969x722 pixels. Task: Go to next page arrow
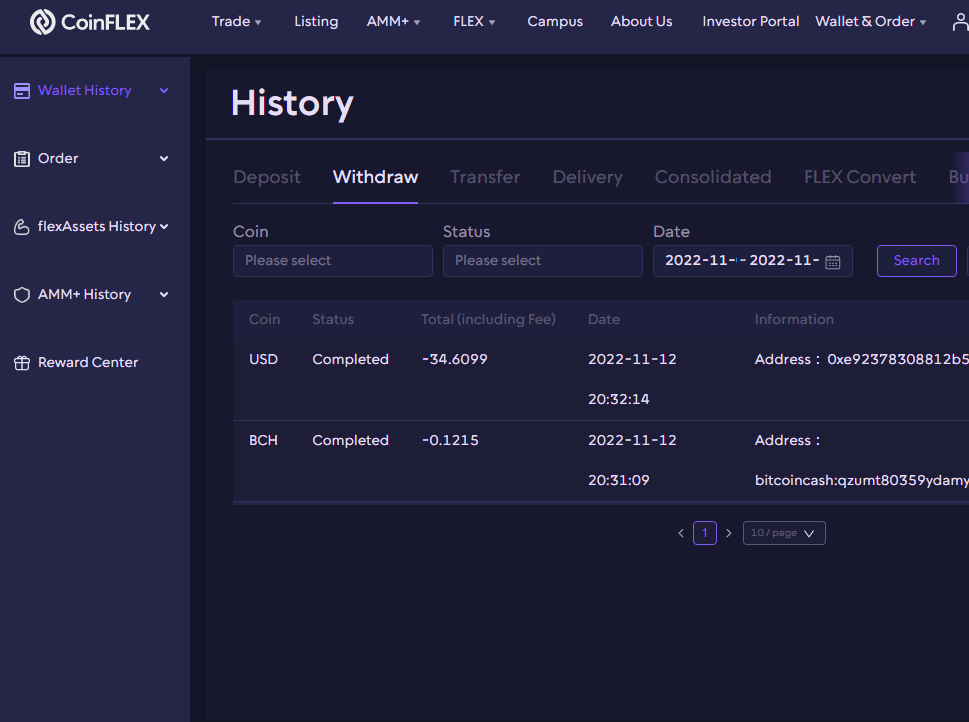(x=729, y=533)
